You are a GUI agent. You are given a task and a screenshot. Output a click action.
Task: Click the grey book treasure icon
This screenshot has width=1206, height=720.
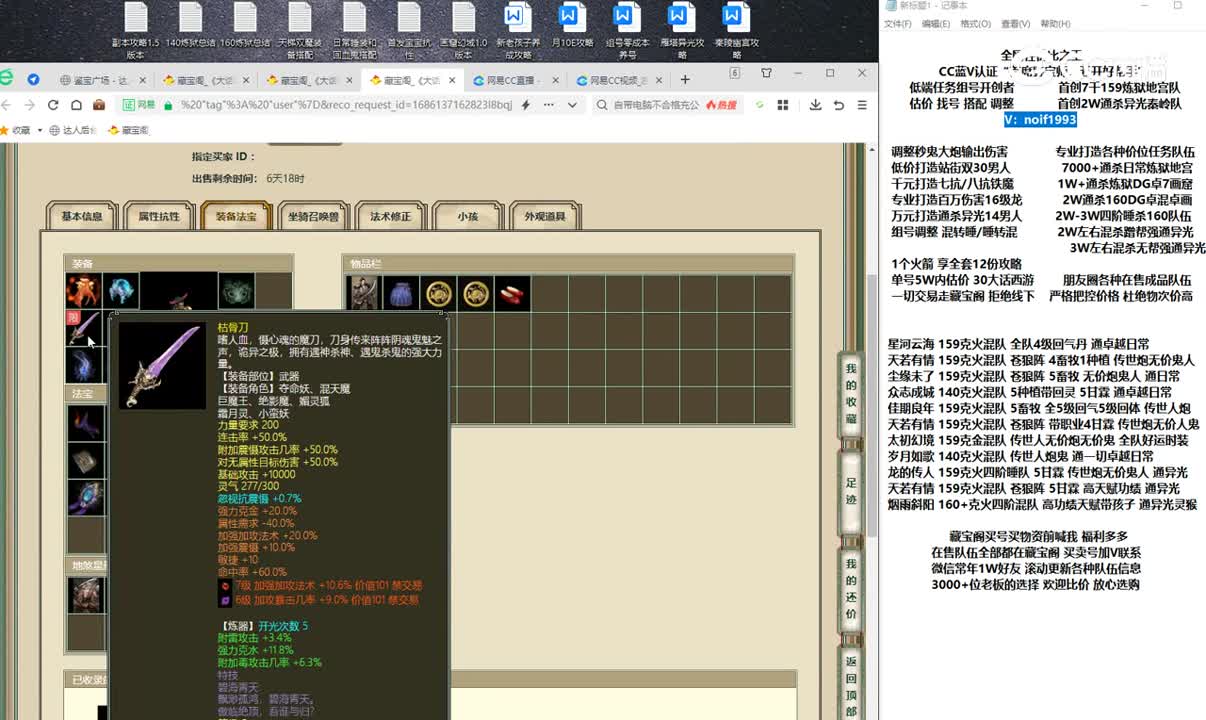coord(85,460)
